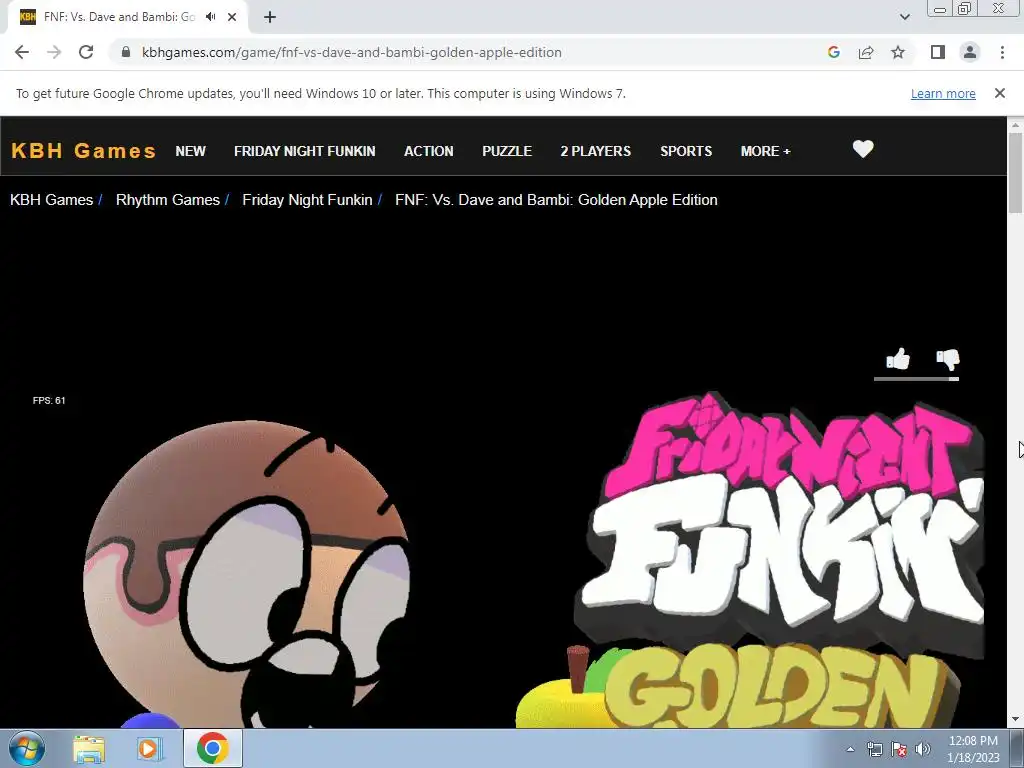Click the Learn more link
The image size is (1024, 768).
(x=943, y=93)
